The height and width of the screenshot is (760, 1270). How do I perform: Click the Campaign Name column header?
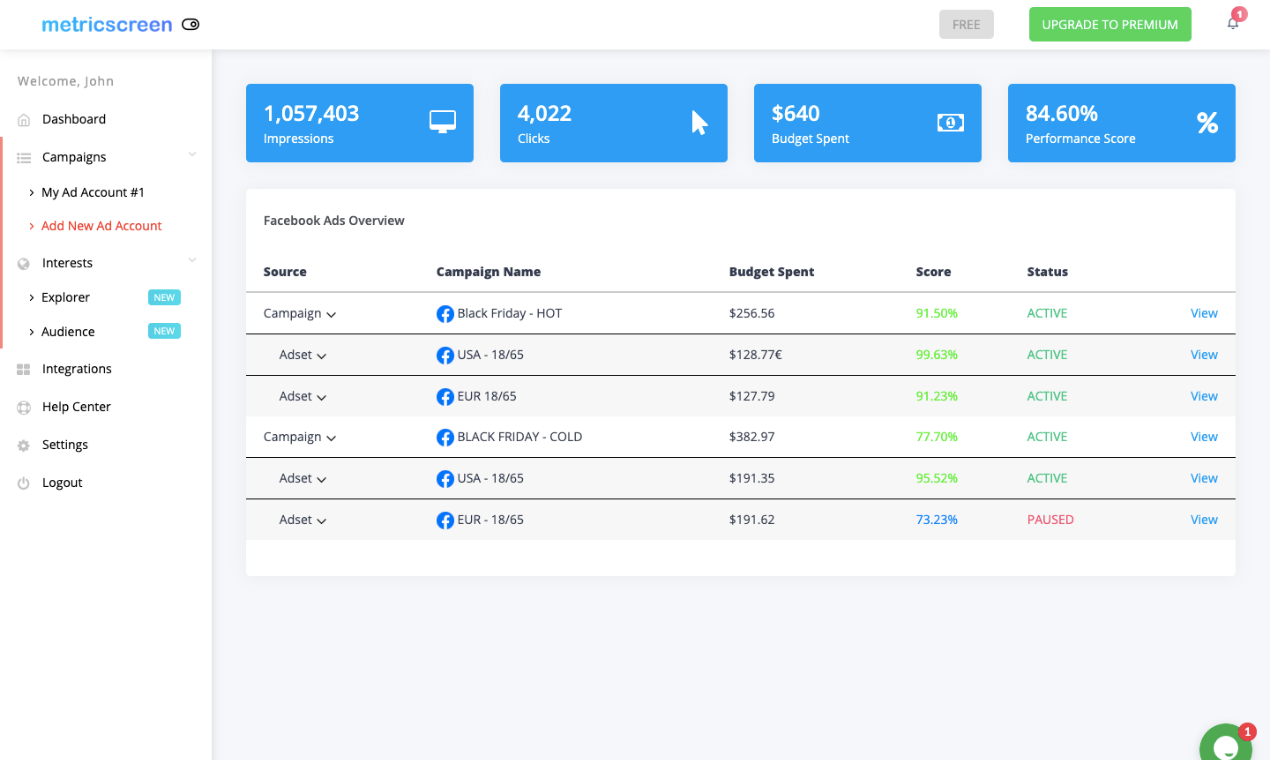click(488, 272)
